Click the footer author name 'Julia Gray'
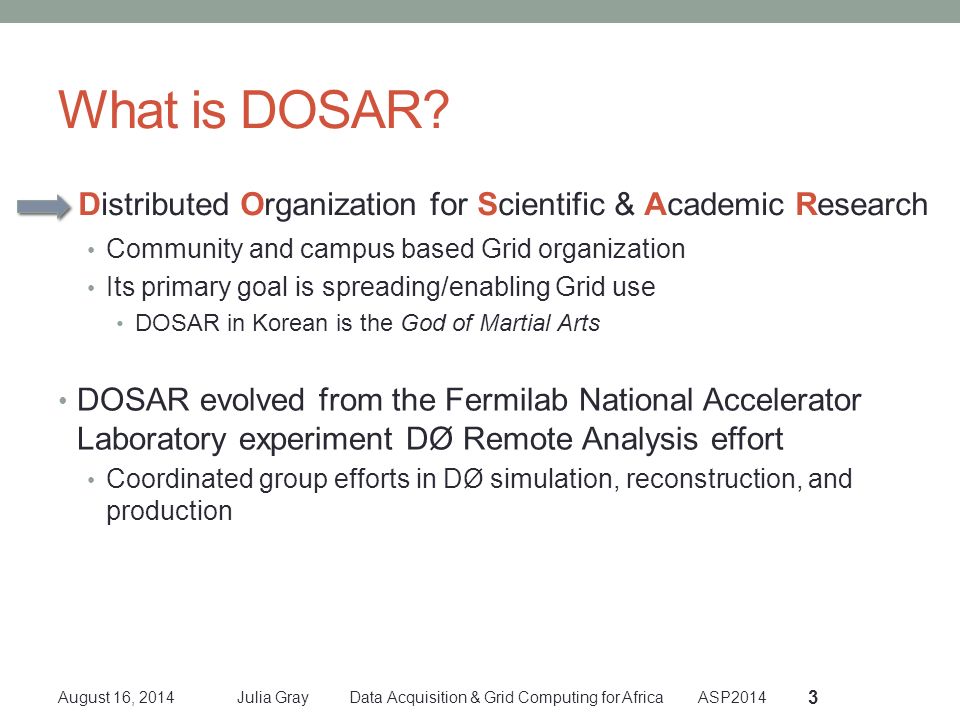This screenshot has height=720, width=960. [x=272, y=697]
